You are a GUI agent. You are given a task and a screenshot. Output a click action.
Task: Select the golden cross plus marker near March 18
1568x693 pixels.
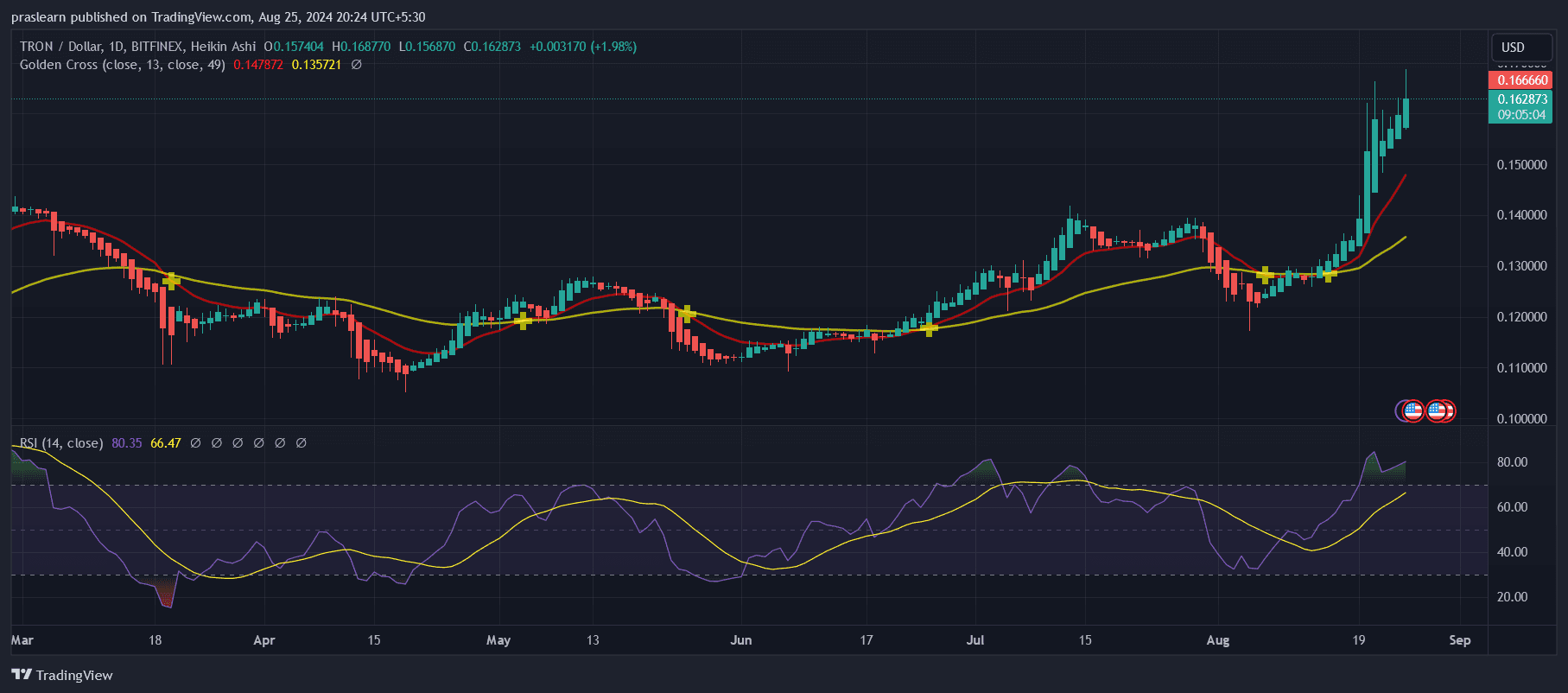pyautogui.click(x=171, y=280)
